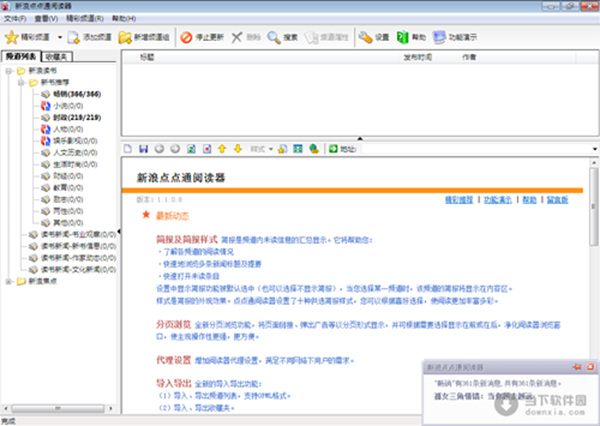
Task: Open the 帮助(H) menu
Action: [124, 18]
